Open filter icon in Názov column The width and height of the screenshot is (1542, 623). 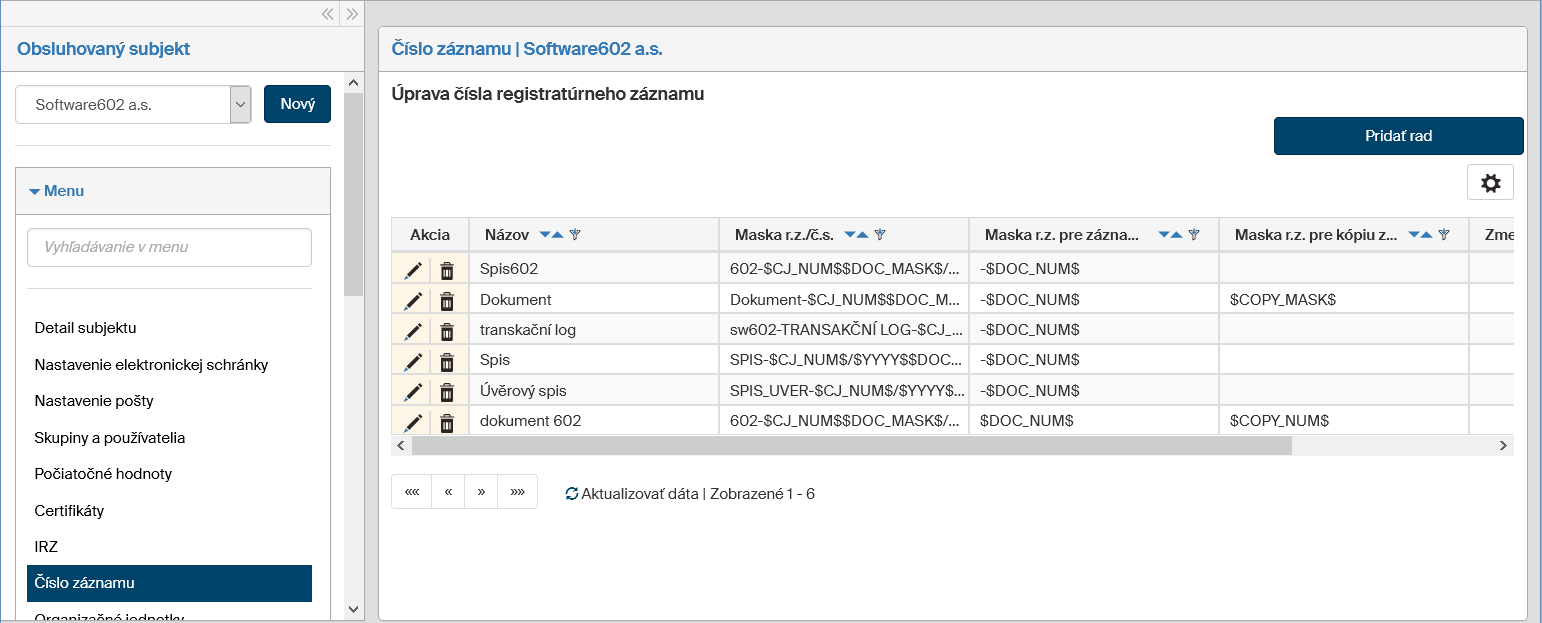[x=575, y=235]
